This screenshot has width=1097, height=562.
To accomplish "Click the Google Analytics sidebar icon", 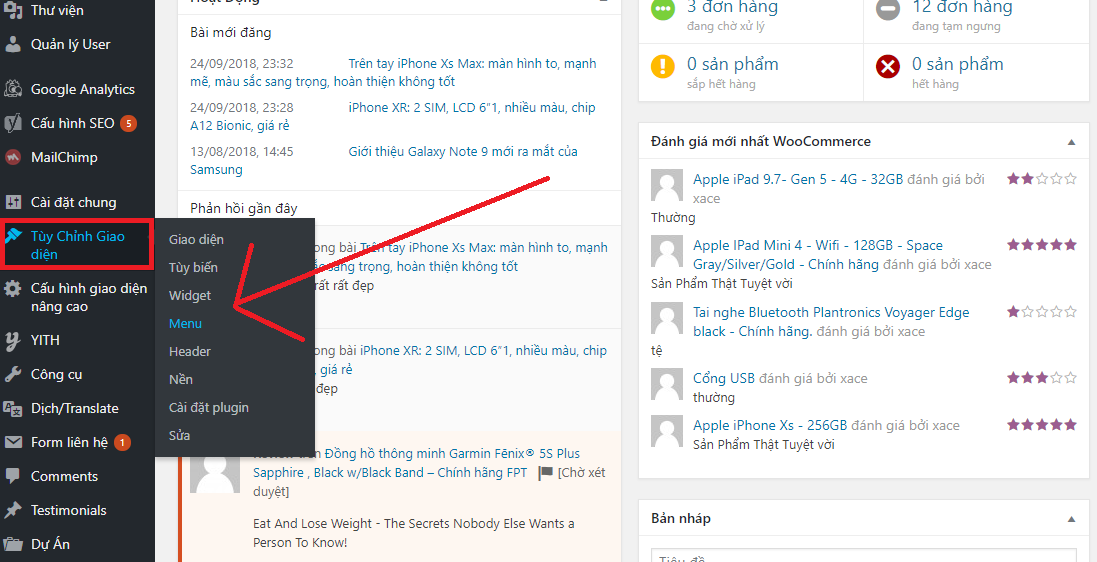I will [13, 90].
